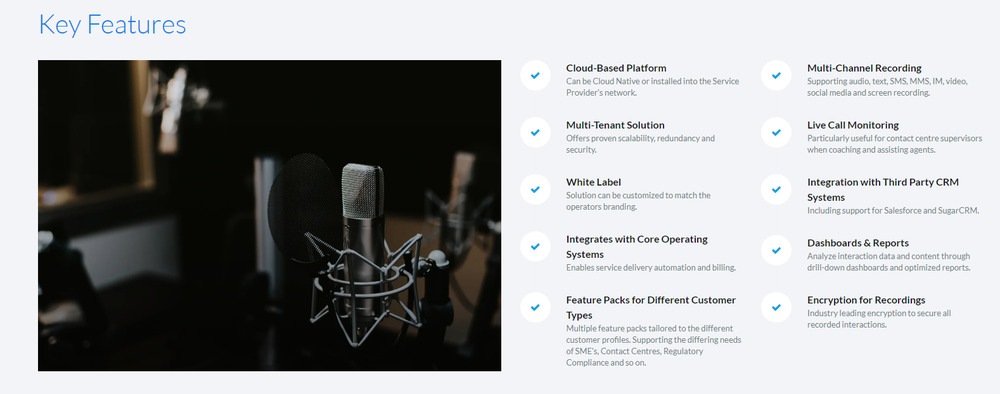
Task: Click checkmark icon beside Integrates with Core Operating Systems
Action: click(535, 247)
